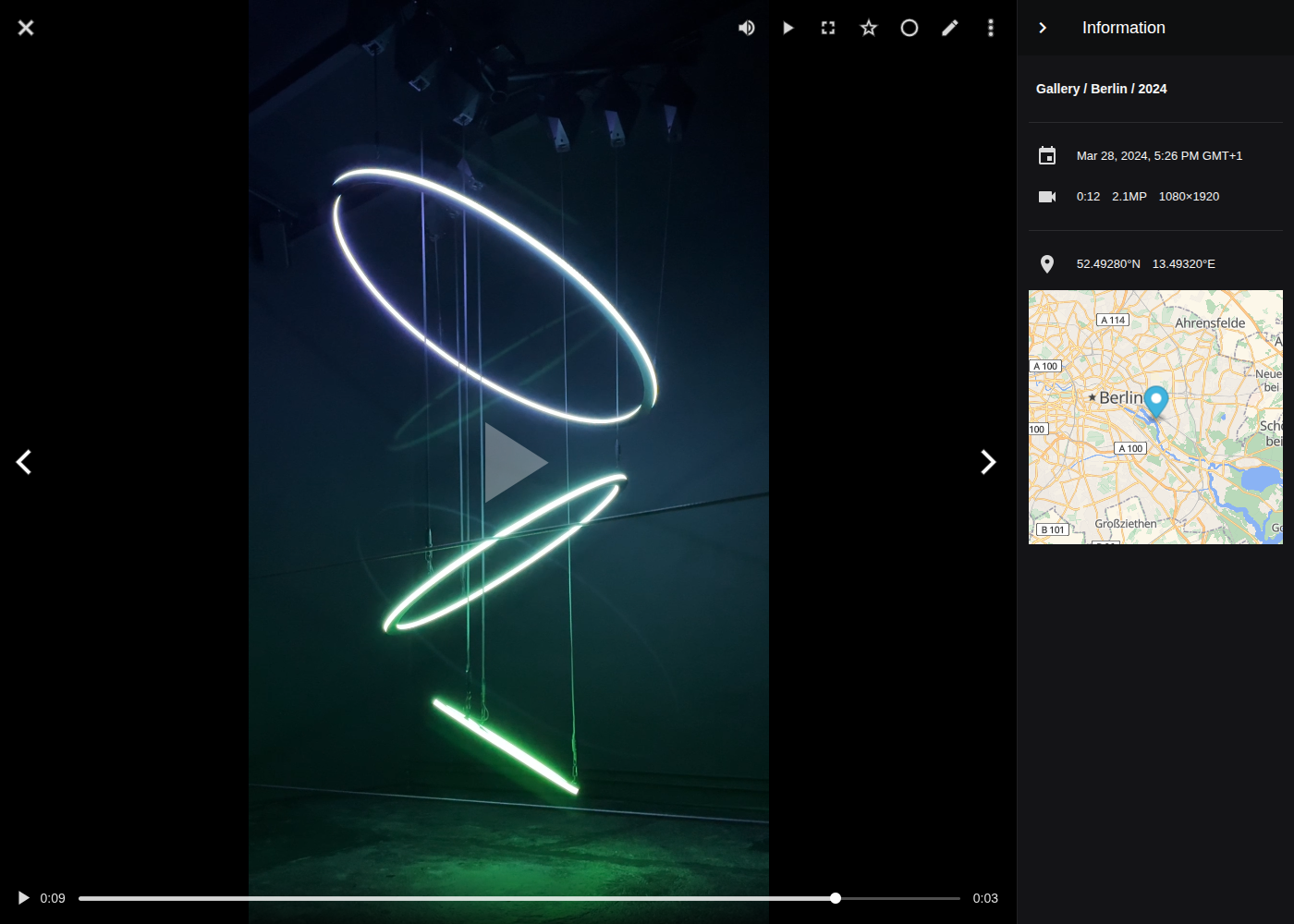Click the video camera icon in Information panel
The image size is (1294, 924).
pyautogui.click(x=1047, y=196)
